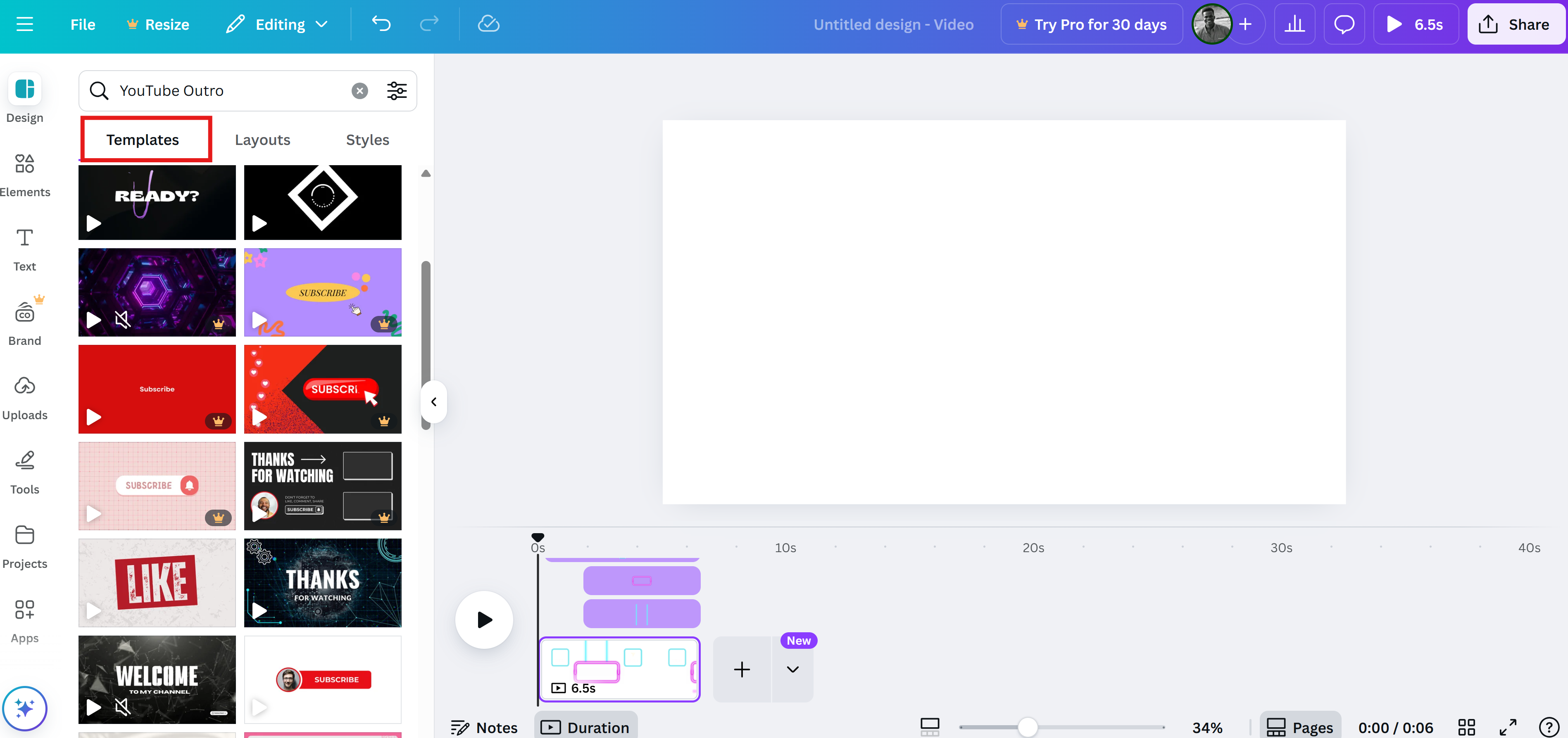Undo the last action
Screen dimensions: 1568x738
point(382,24)
